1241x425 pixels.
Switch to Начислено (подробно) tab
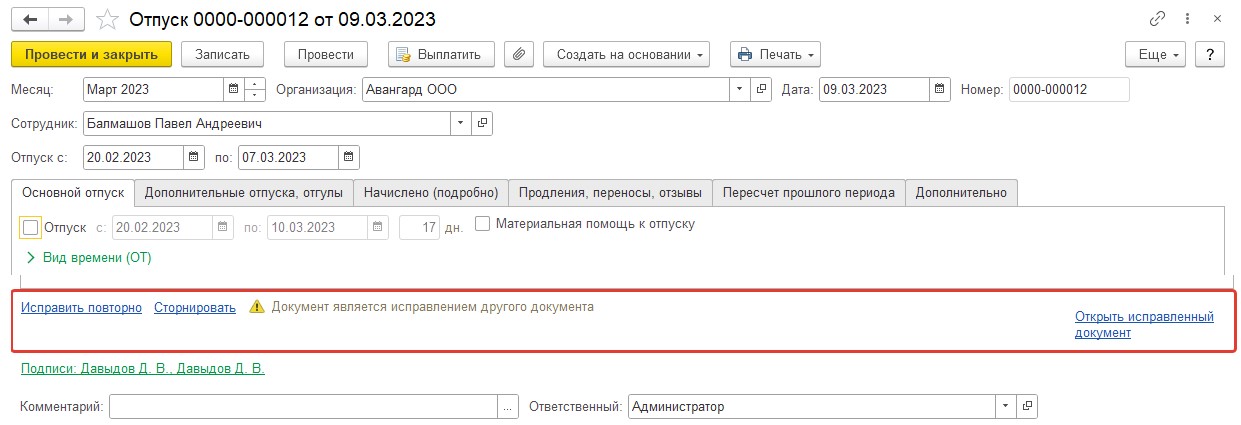(x=431, y=192)
